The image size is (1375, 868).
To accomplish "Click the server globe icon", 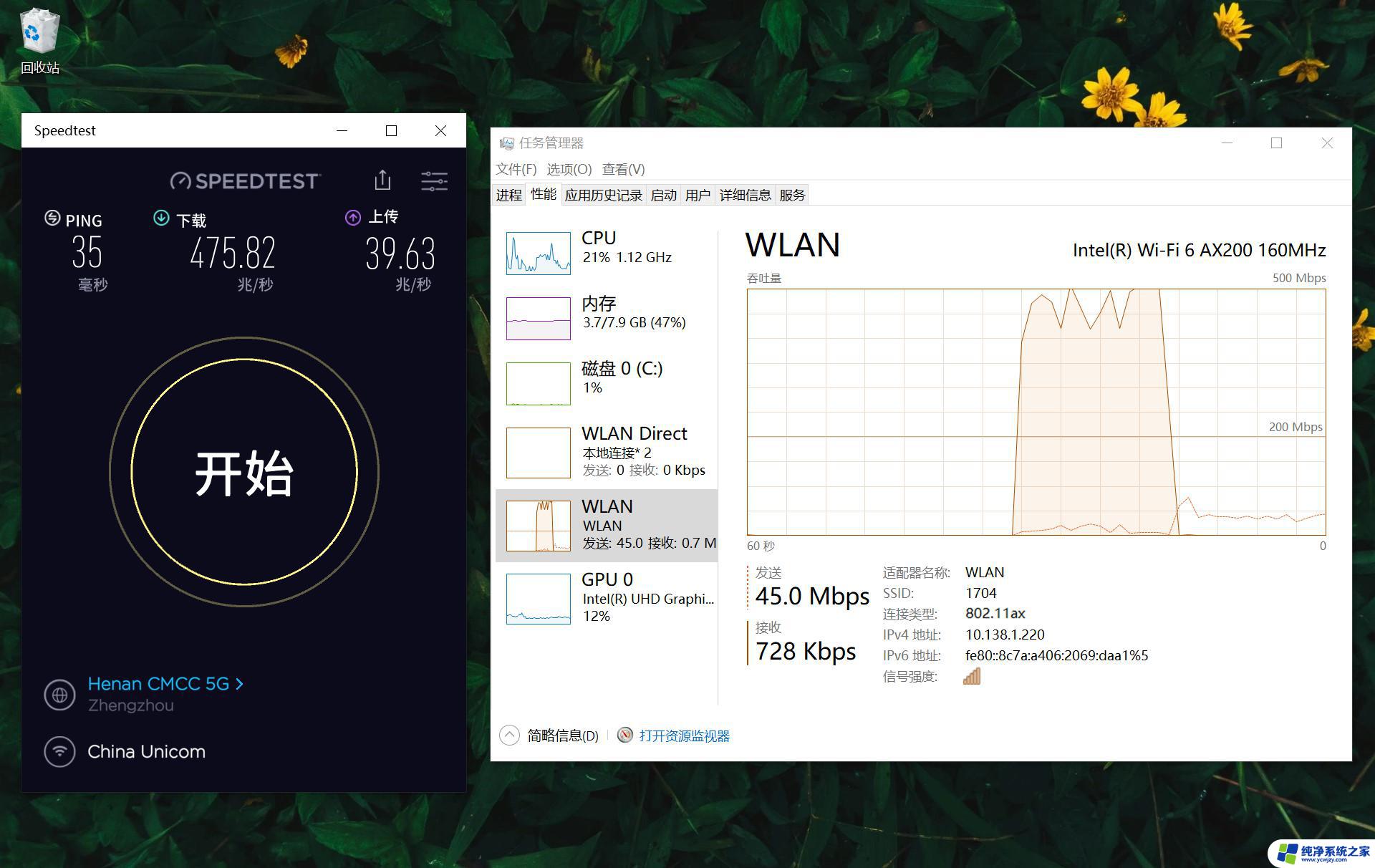I will click(59, 695).
